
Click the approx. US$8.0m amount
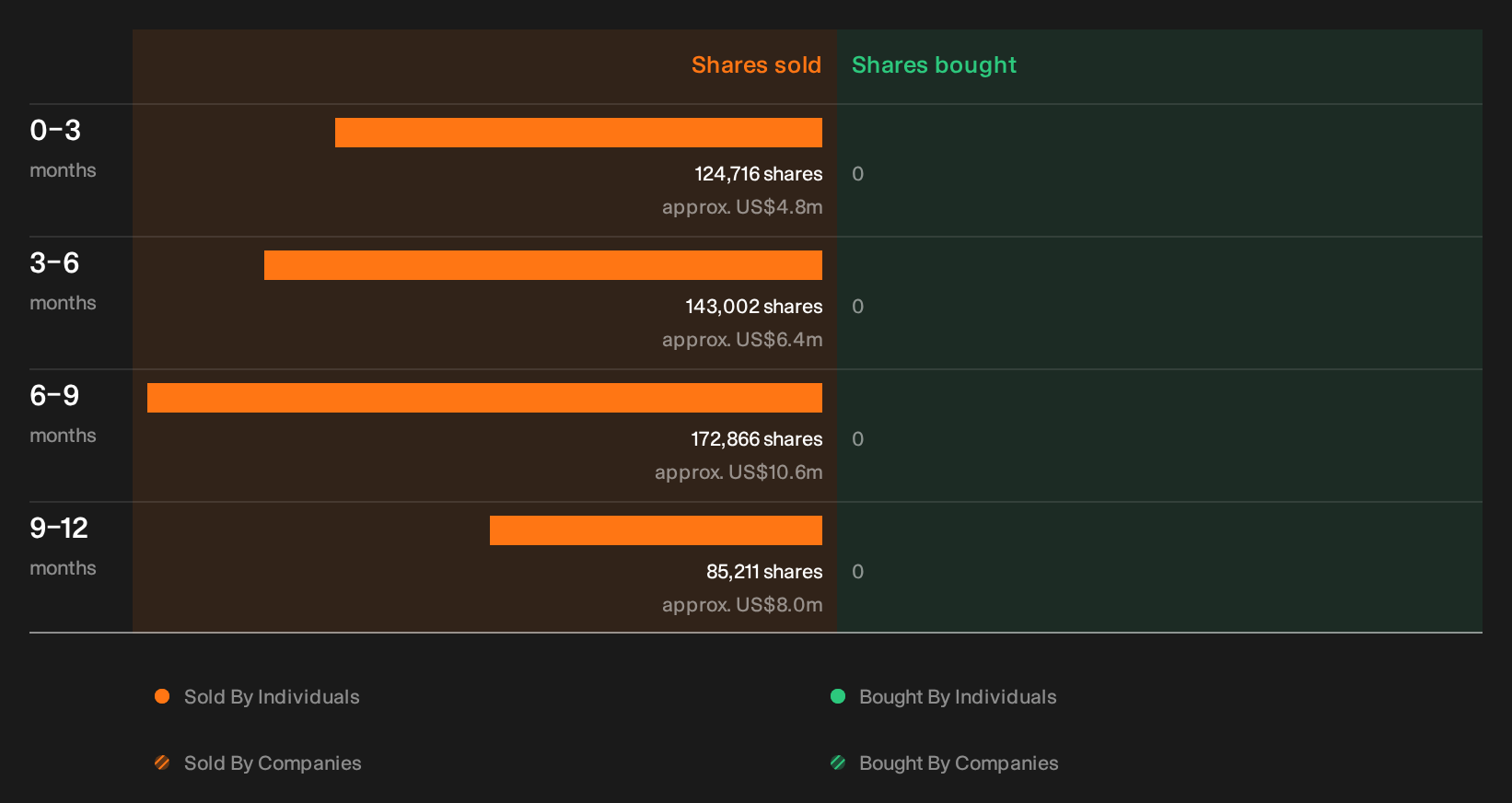coord(742,605)
